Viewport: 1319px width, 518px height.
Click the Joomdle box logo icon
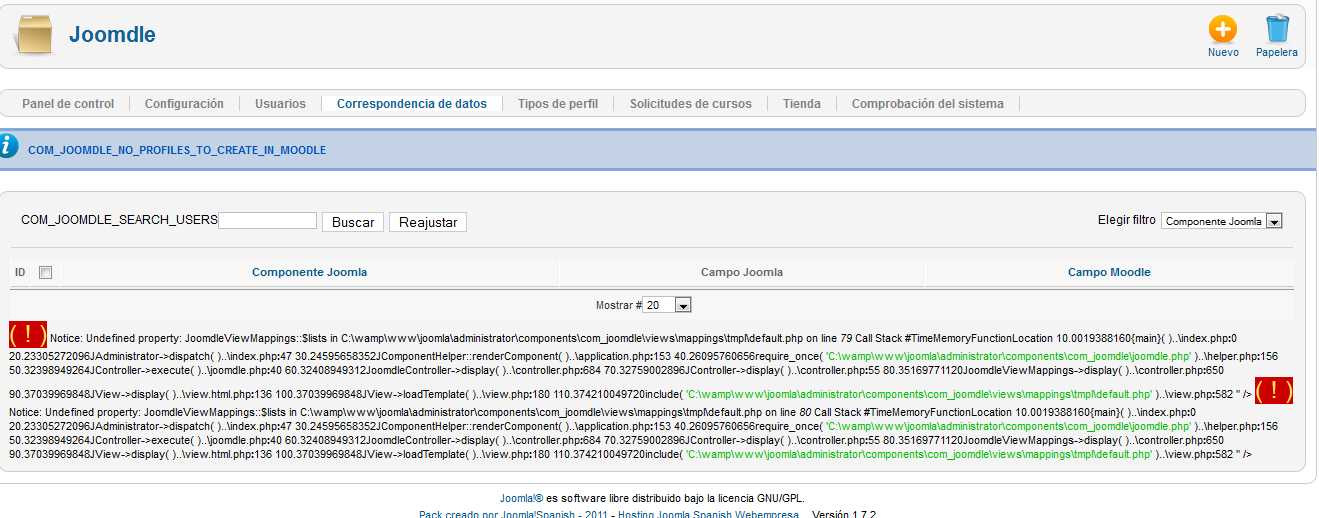pos(33,37)
